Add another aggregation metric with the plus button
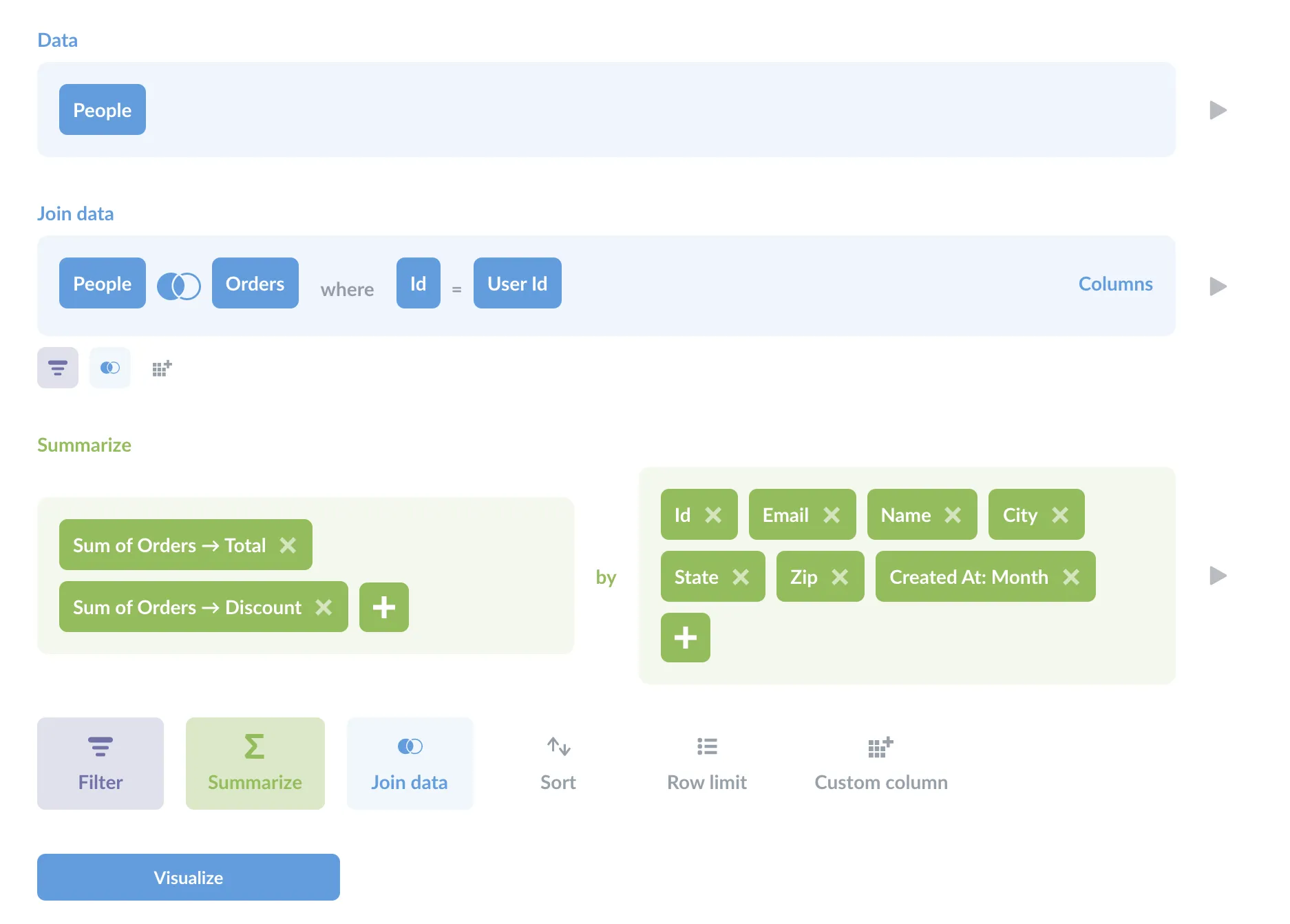This screenshot has height=924, width=1290. (384, 607)
